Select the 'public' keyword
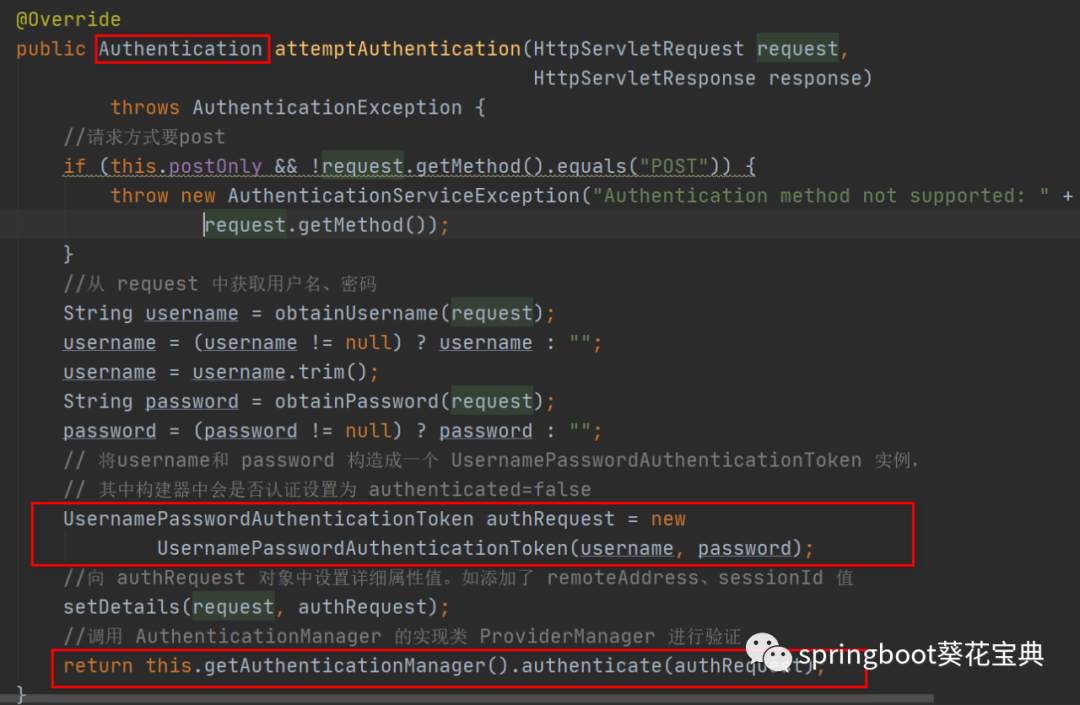1080x705 pixels. (51, 49)
